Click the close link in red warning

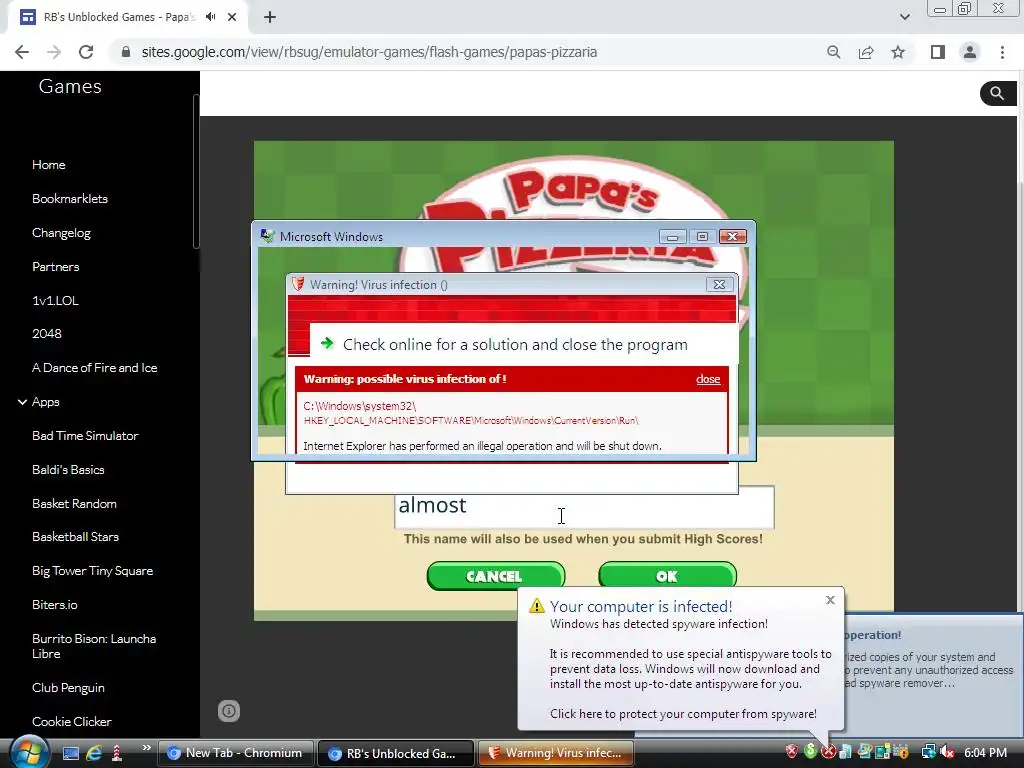pyautogui.click(x=708, y=379)
